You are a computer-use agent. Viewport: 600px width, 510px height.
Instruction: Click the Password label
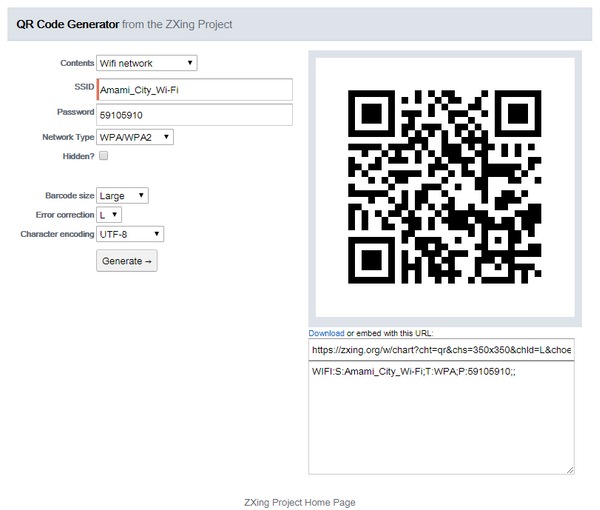(x=75, y=112)
